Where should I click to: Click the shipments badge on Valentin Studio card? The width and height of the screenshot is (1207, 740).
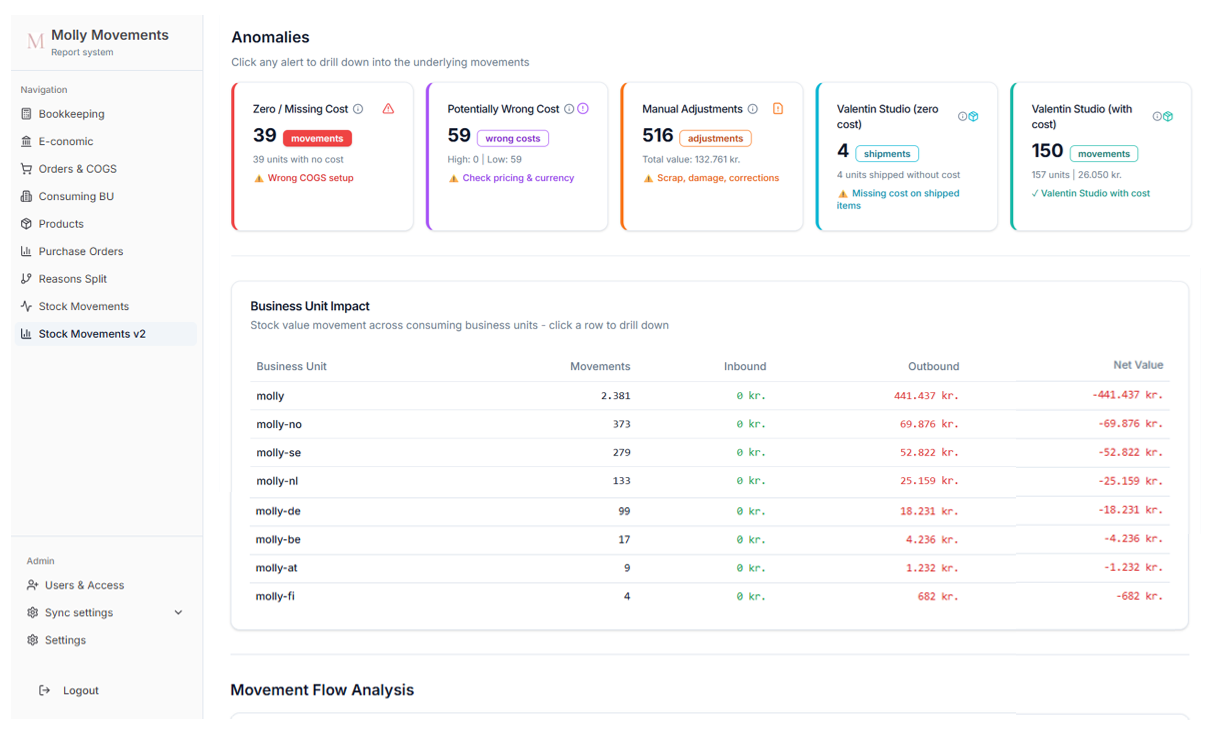pyautogui.click(x=887, y=154)
